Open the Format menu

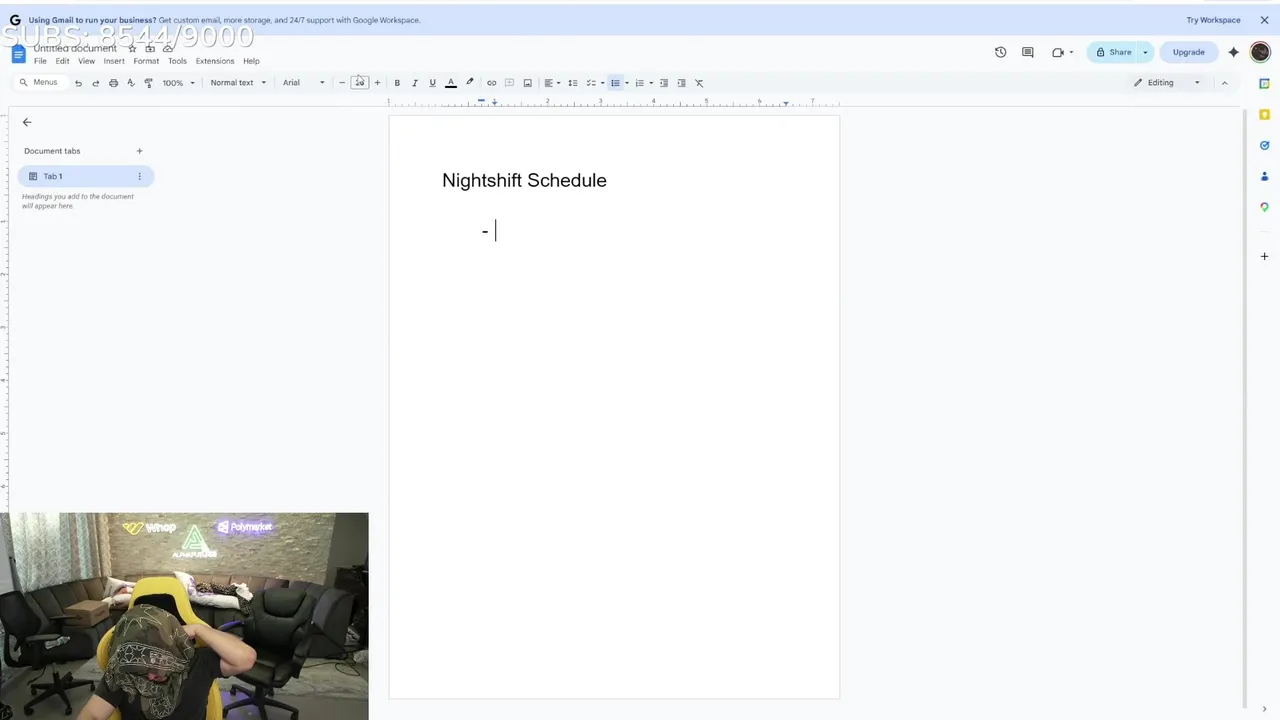[146, 61]
